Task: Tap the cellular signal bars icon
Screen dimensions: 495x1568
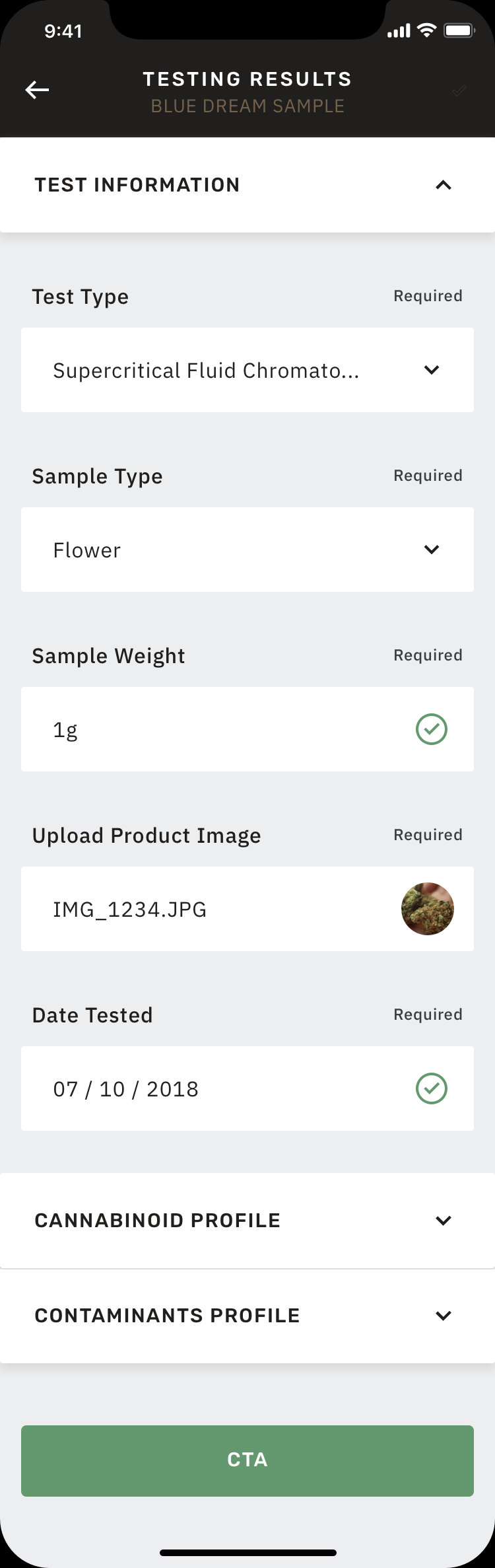Action: pyautogui.click(x=399, y=31)
